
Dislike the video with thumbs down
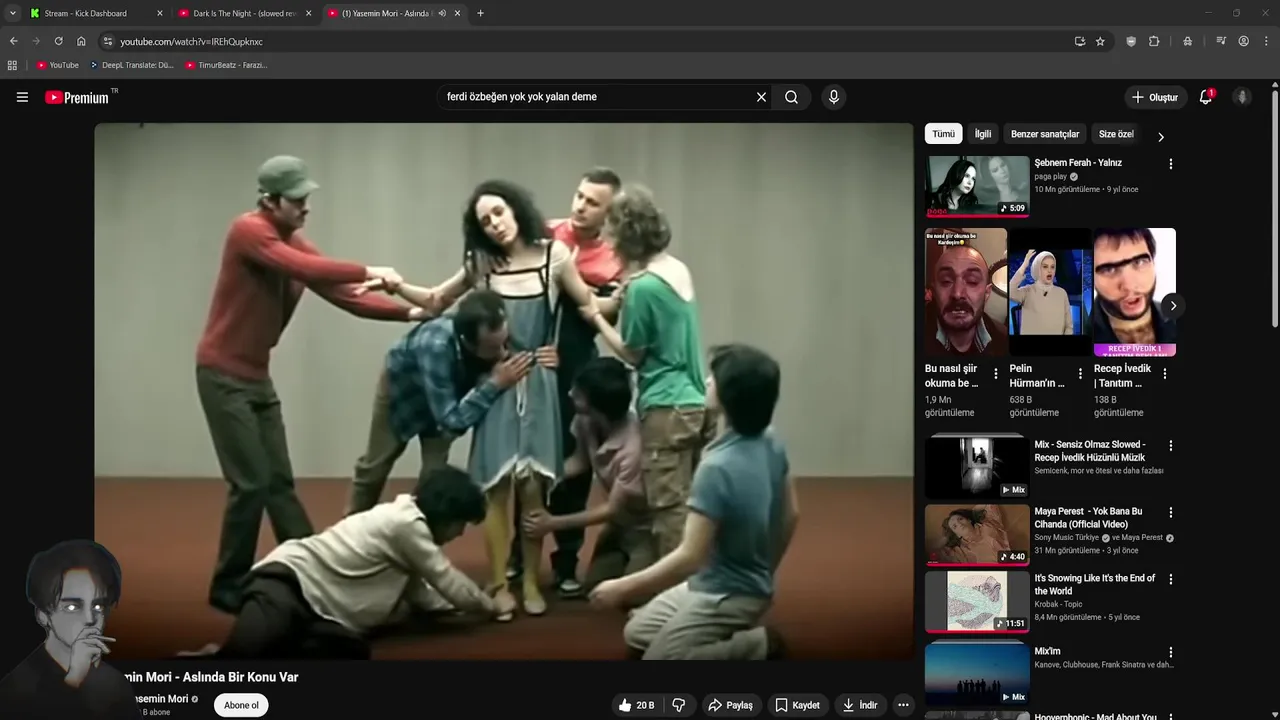click(x=679, y=705)
